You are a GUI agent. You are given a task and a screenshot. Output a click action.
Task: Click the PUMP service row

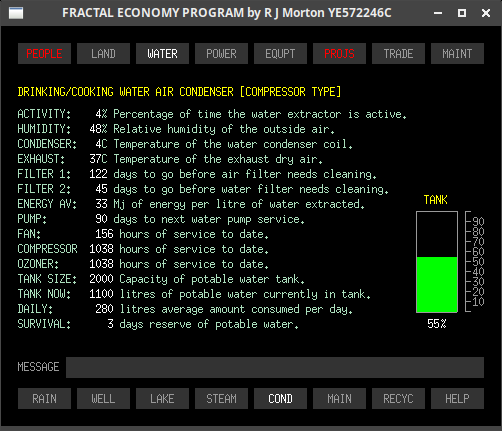pos(161,219)
